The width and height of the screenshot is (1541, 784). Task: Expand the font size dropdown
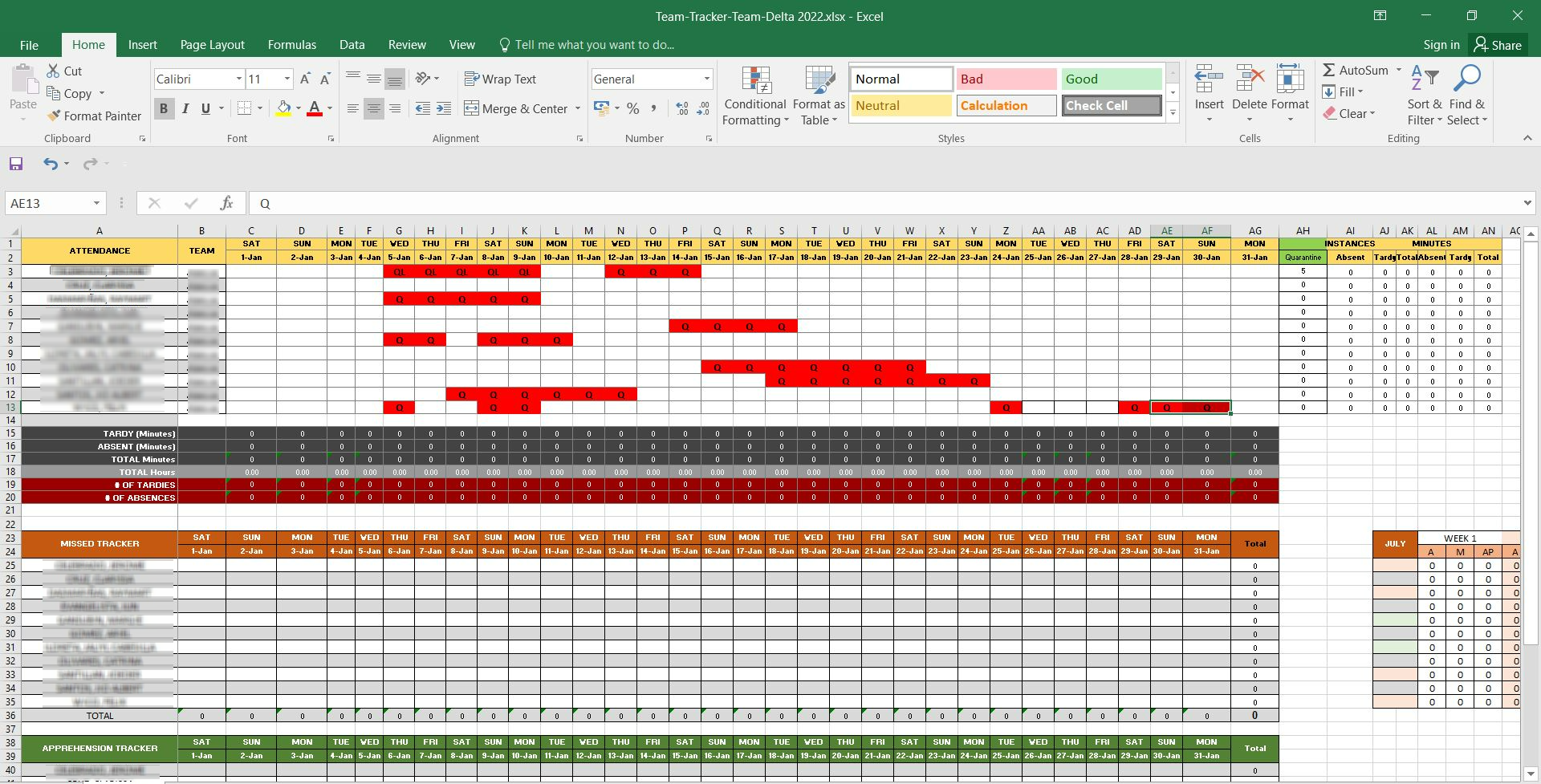[287, 79]
